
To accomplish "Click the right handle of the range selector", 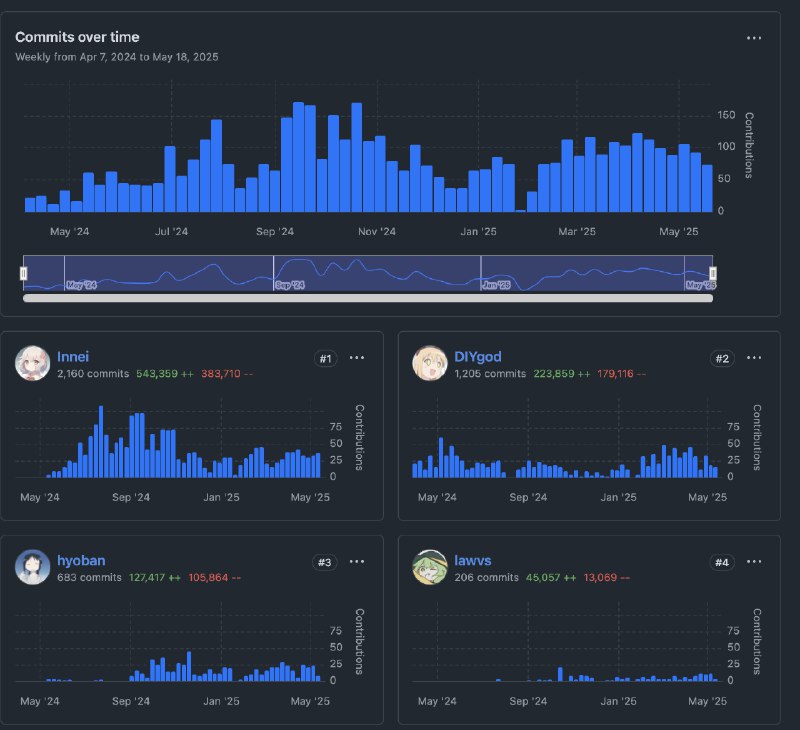I will pyautogui.click(x=713, y=272).
